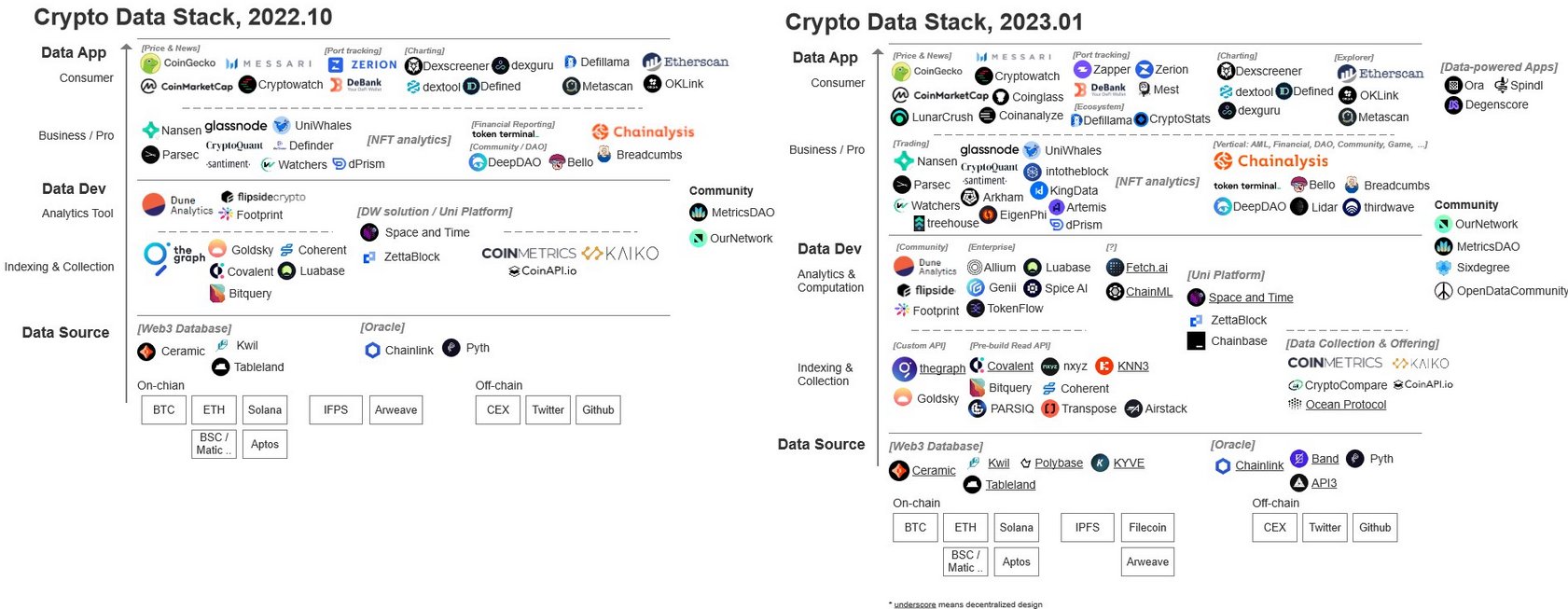
Task: Click the MetricsDAO icon under the left Community
Action: (x=698, y=213)
